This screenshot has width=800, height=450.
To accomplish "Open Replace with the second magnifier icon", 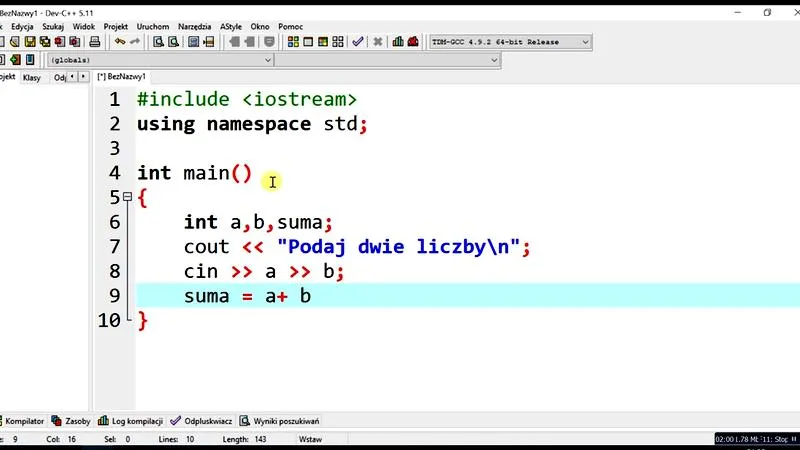I will (x=173, y=42).
